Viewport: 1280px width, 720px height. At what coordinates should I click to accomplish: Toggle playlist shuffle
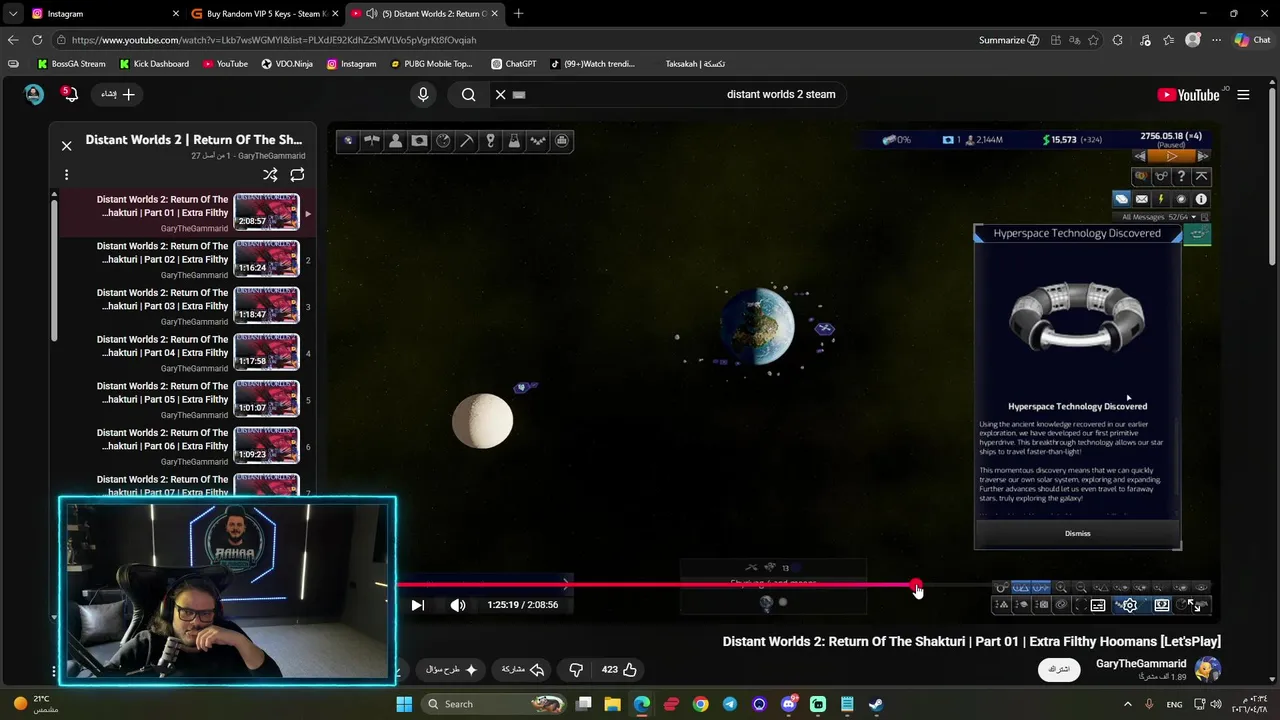coord(270,175)
